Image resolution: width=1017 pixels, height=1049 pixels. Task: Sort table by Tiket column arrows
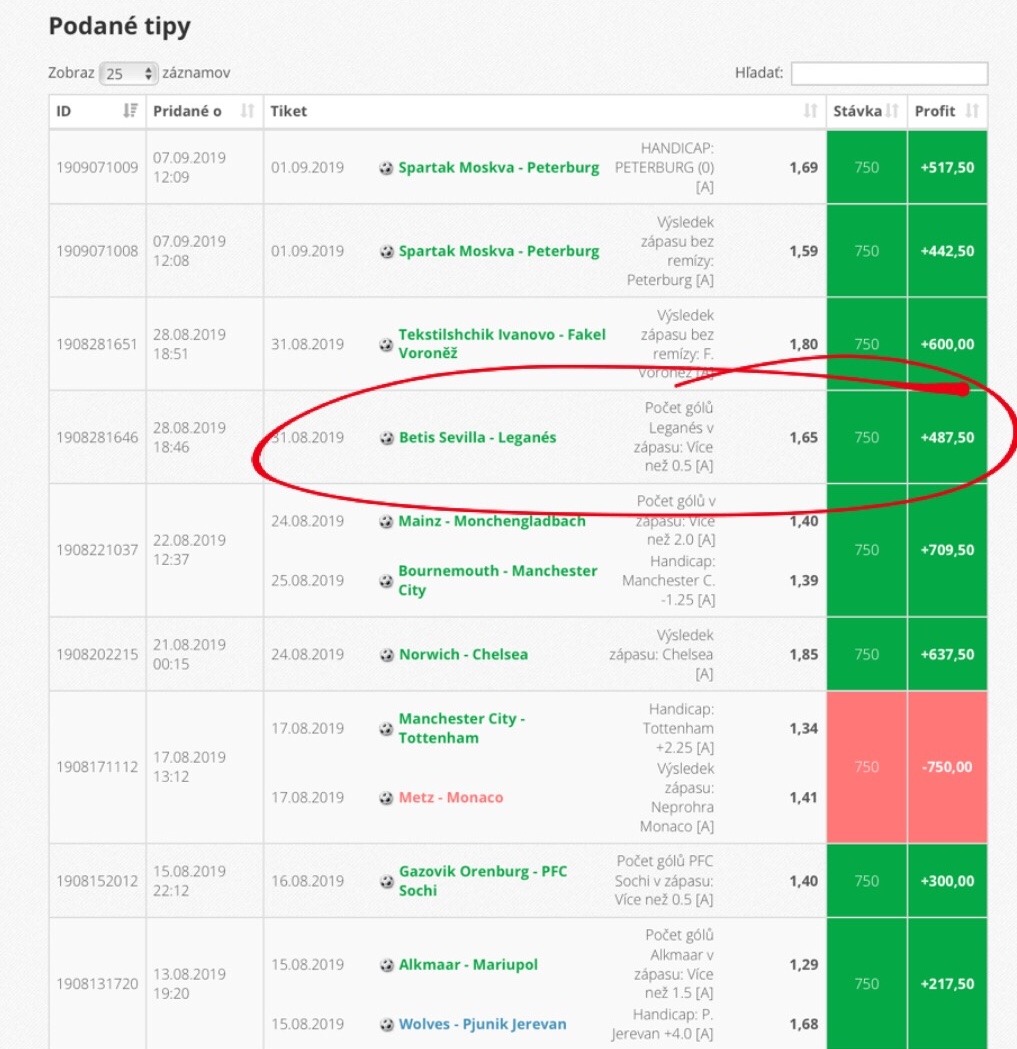[x=810, y=111]
